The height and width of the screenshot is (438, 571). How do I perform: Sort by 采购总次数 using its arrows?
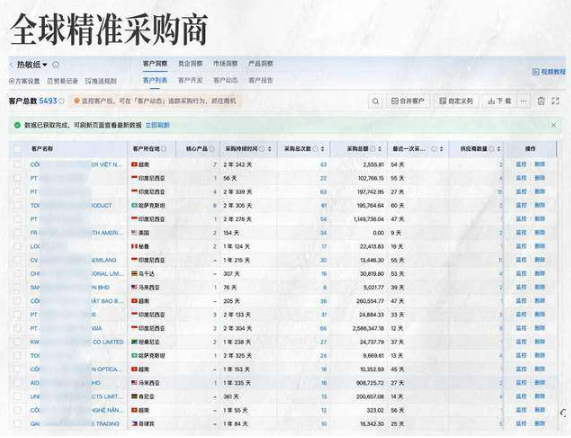323,149
